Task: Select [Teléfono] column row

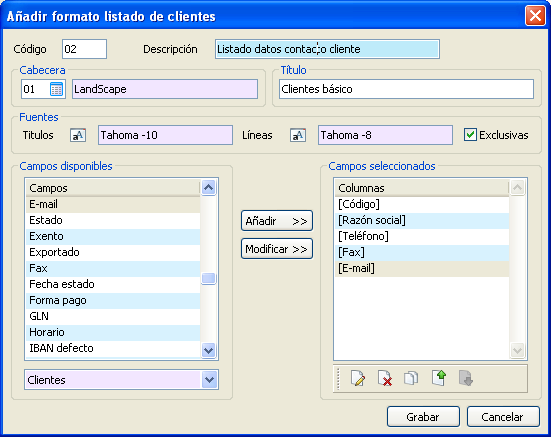Action: (x=422, y=236)
